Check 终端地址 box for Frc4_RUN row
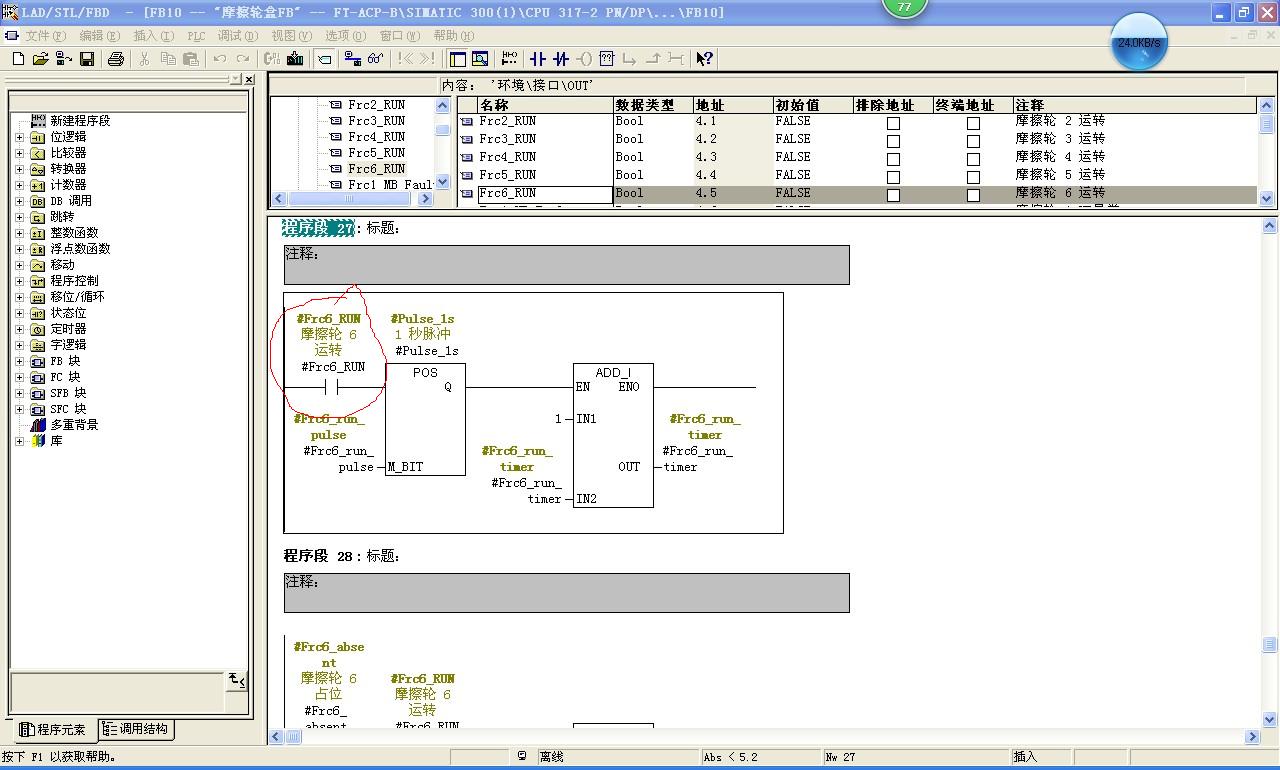Viewport: 1280px width, 770px height. [973, 160]
